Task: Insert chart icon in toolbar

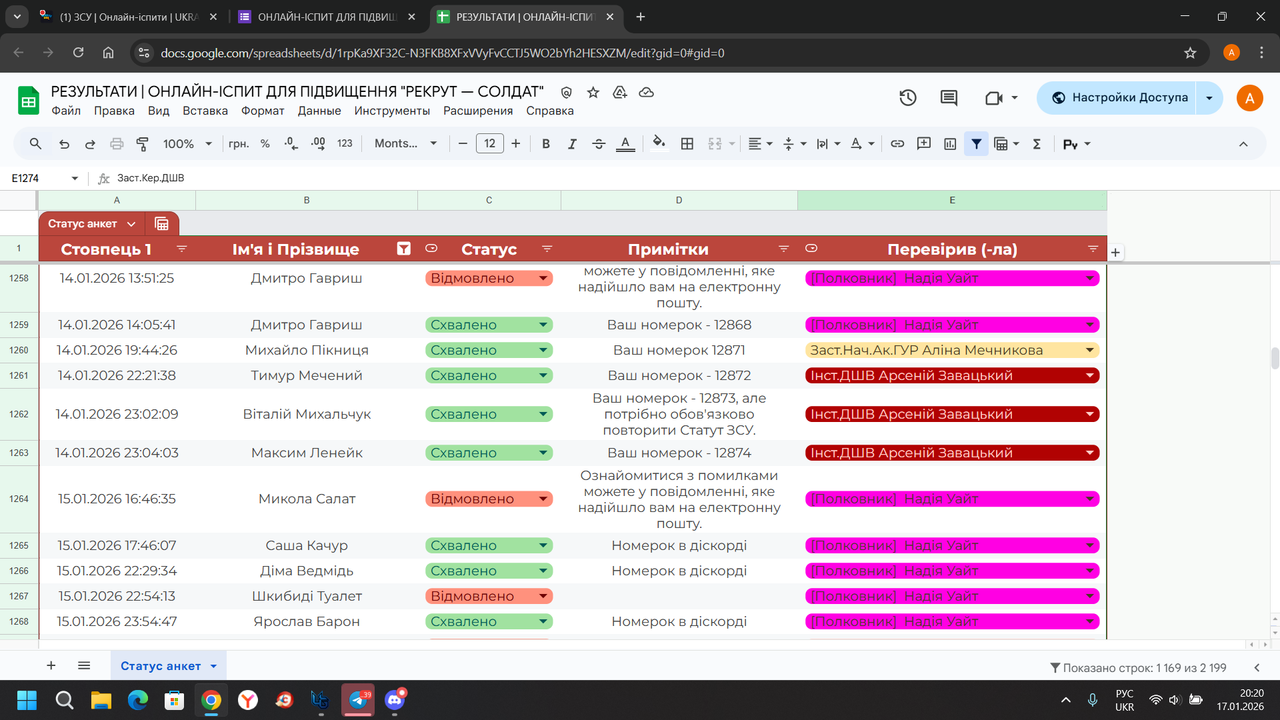Action: tap(950, 144)
